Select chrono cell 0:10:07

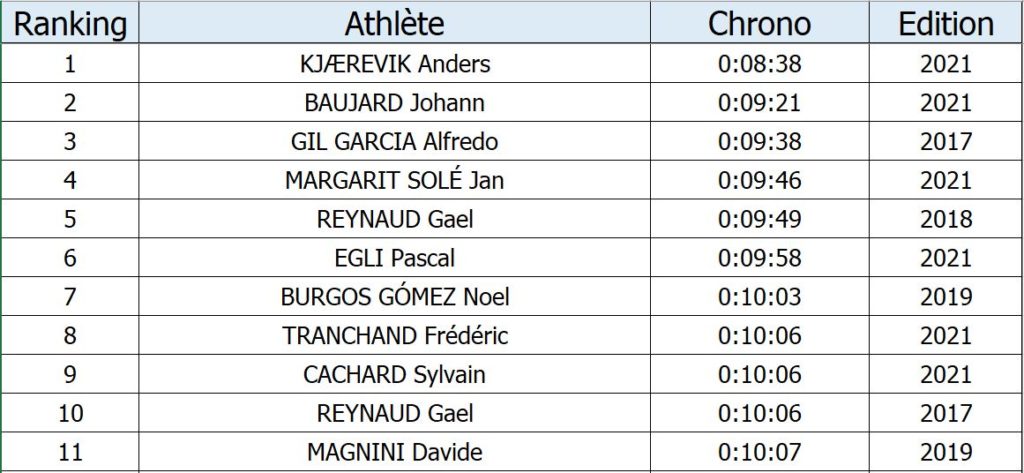click(x=760, y=452)
